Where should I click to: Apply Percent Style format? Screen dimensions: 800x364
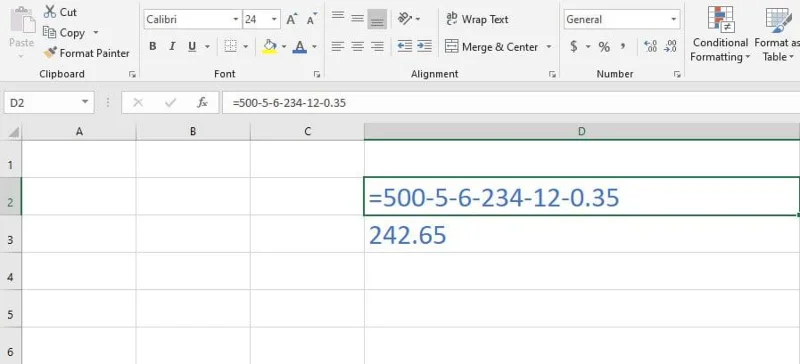[x=605, y=47]
